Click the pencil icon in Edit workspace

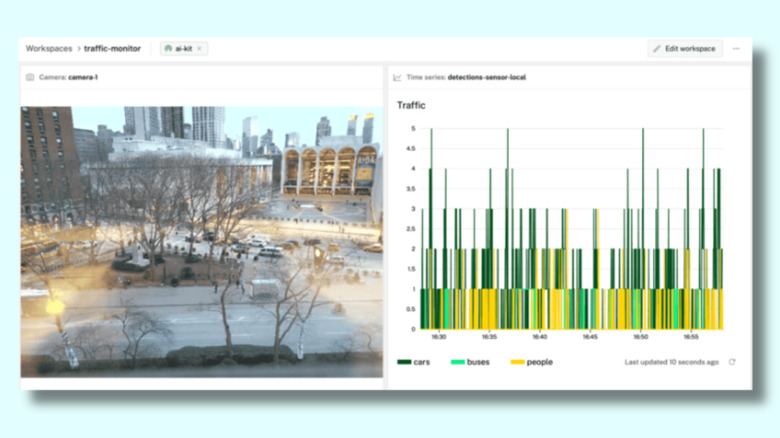coord(657,48)
